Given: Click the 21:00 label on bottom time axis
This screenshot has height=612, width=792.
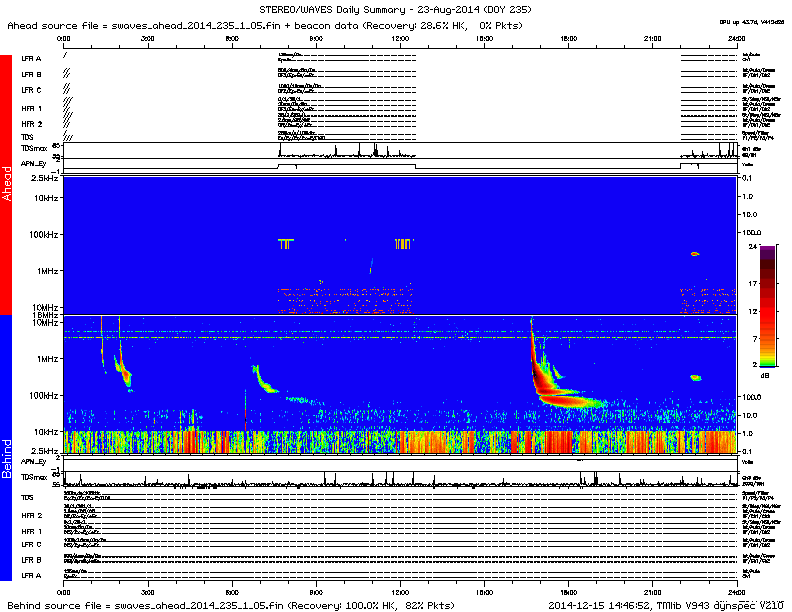Looking at the screenshot, I should tap(652, 592).
